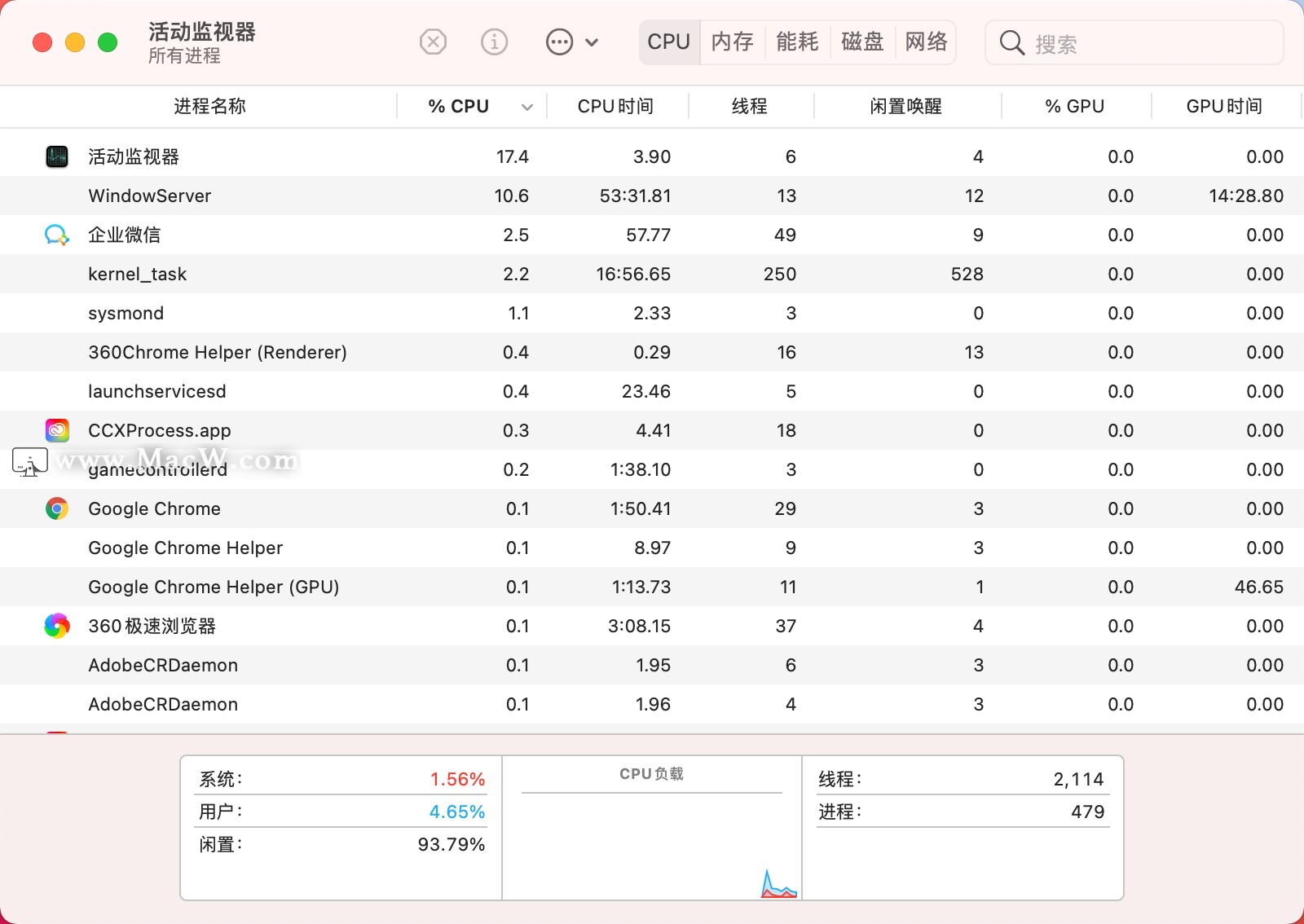Select the Google Chrome Helper (GPU) row
This screenshot has height=924, width=1304.
652,587
